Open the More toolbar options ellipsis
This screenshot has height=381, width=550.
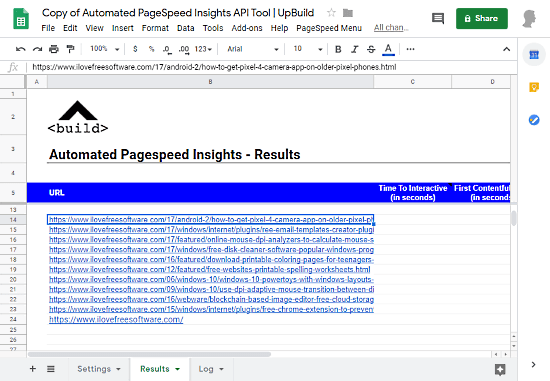pyautogui.click(x=410, y=49)
